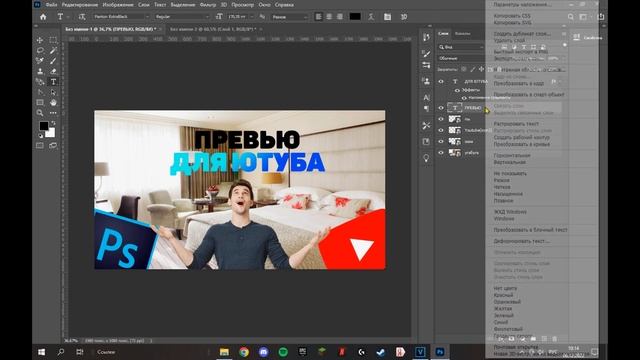Screen dimensions: 640x360
Task: Select the Gradient fill tool
Action: (x=40, y=82)
